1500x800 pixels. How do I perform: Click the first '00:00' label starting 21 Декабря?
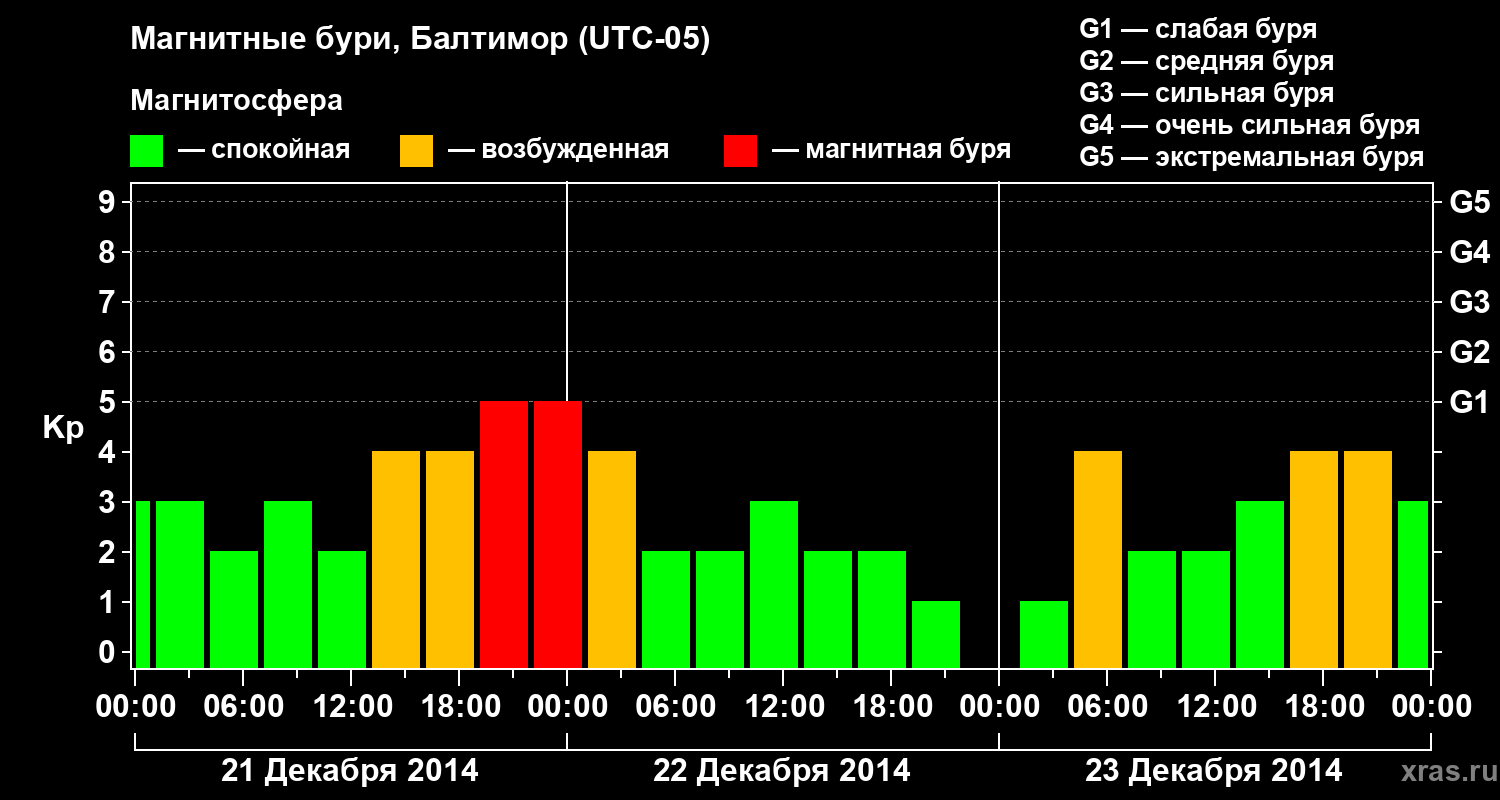[x=135, y=707]
